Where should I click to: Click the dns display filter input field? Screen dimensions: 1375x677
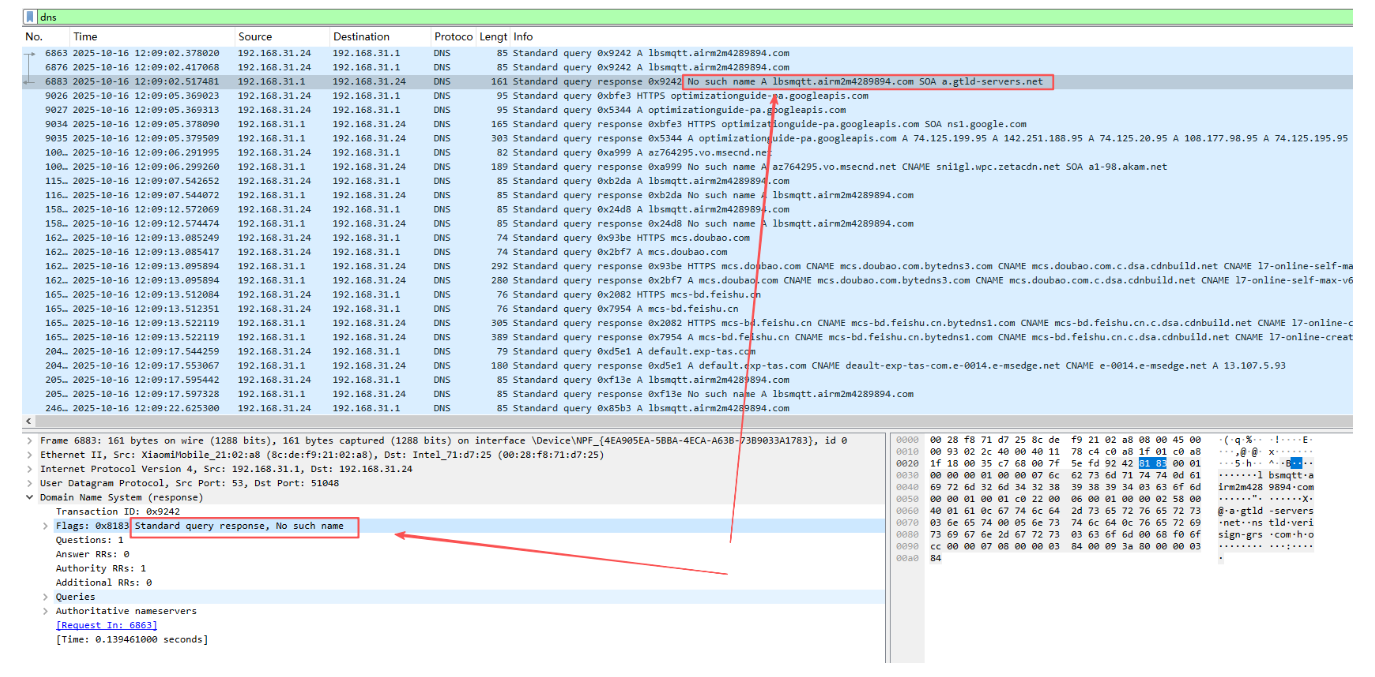[600, 17]
